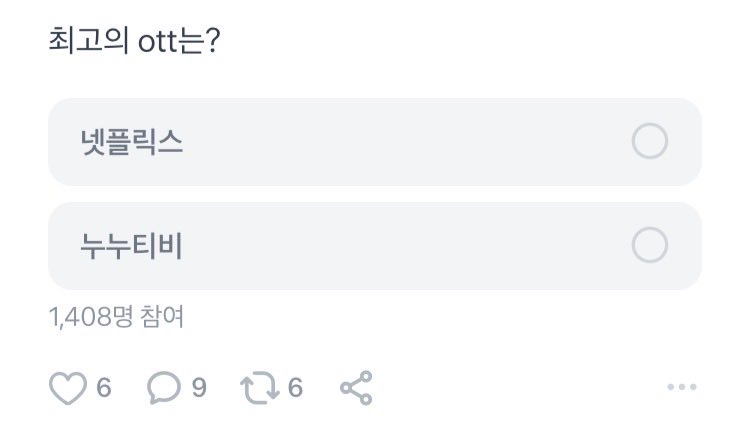The width and height of the screenshot is (750, 437).
Task: Open the three-dot more options menu
Action: (x=681, y=388)
